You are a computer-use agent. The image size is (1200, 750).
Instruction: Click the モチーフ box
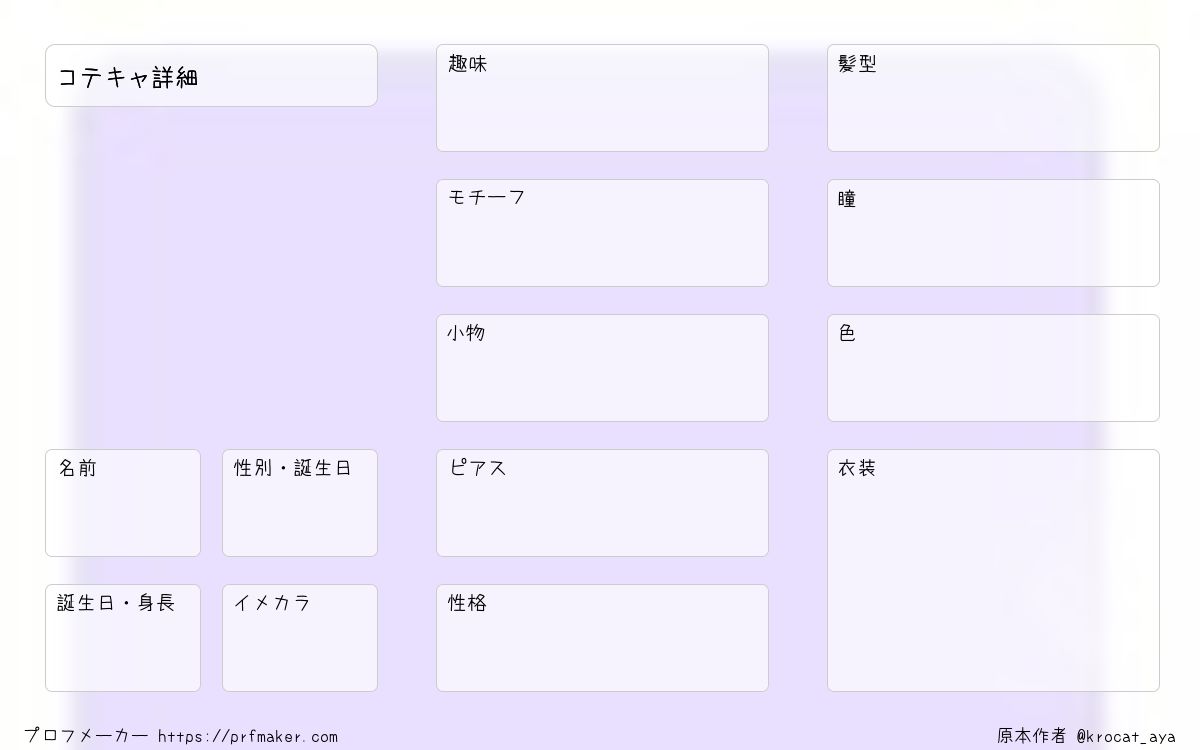tap(602, 233)
